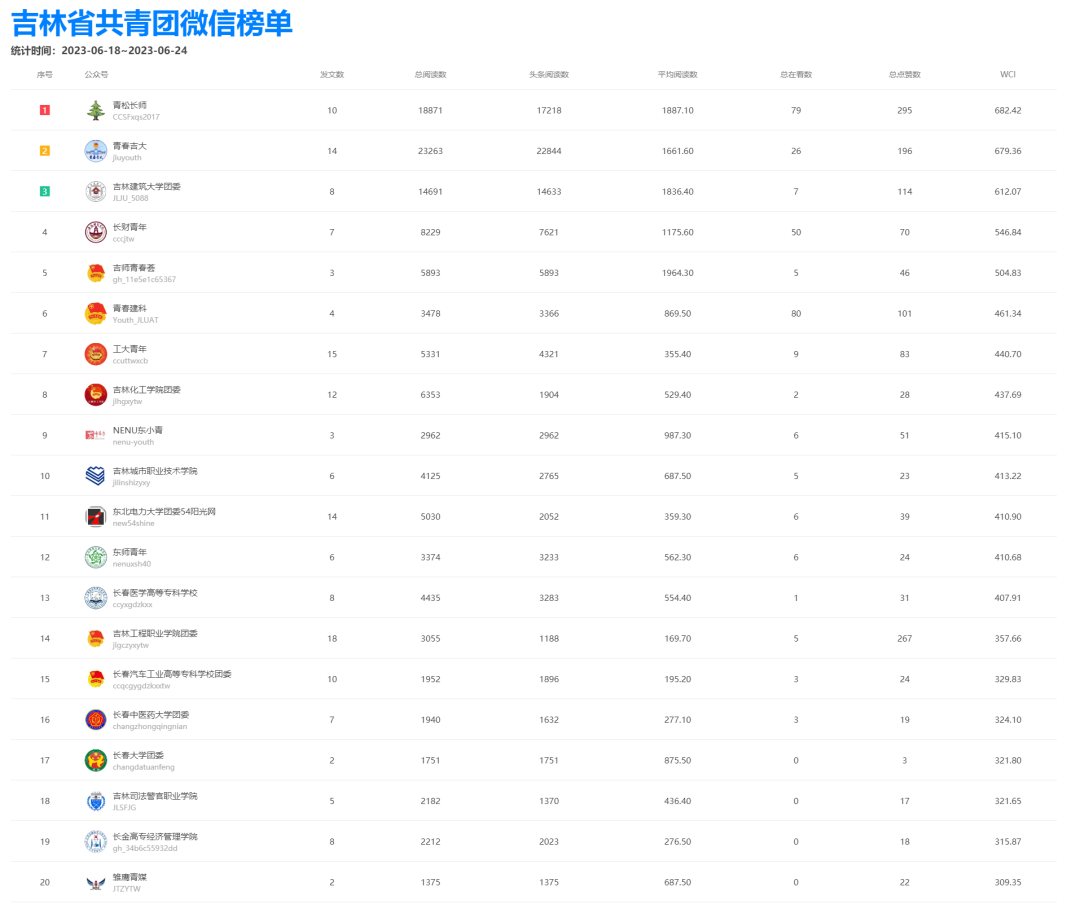Open the 青春吉大 account name link
The height and width of the screenshot is (922, 1080).
point(129,146)
